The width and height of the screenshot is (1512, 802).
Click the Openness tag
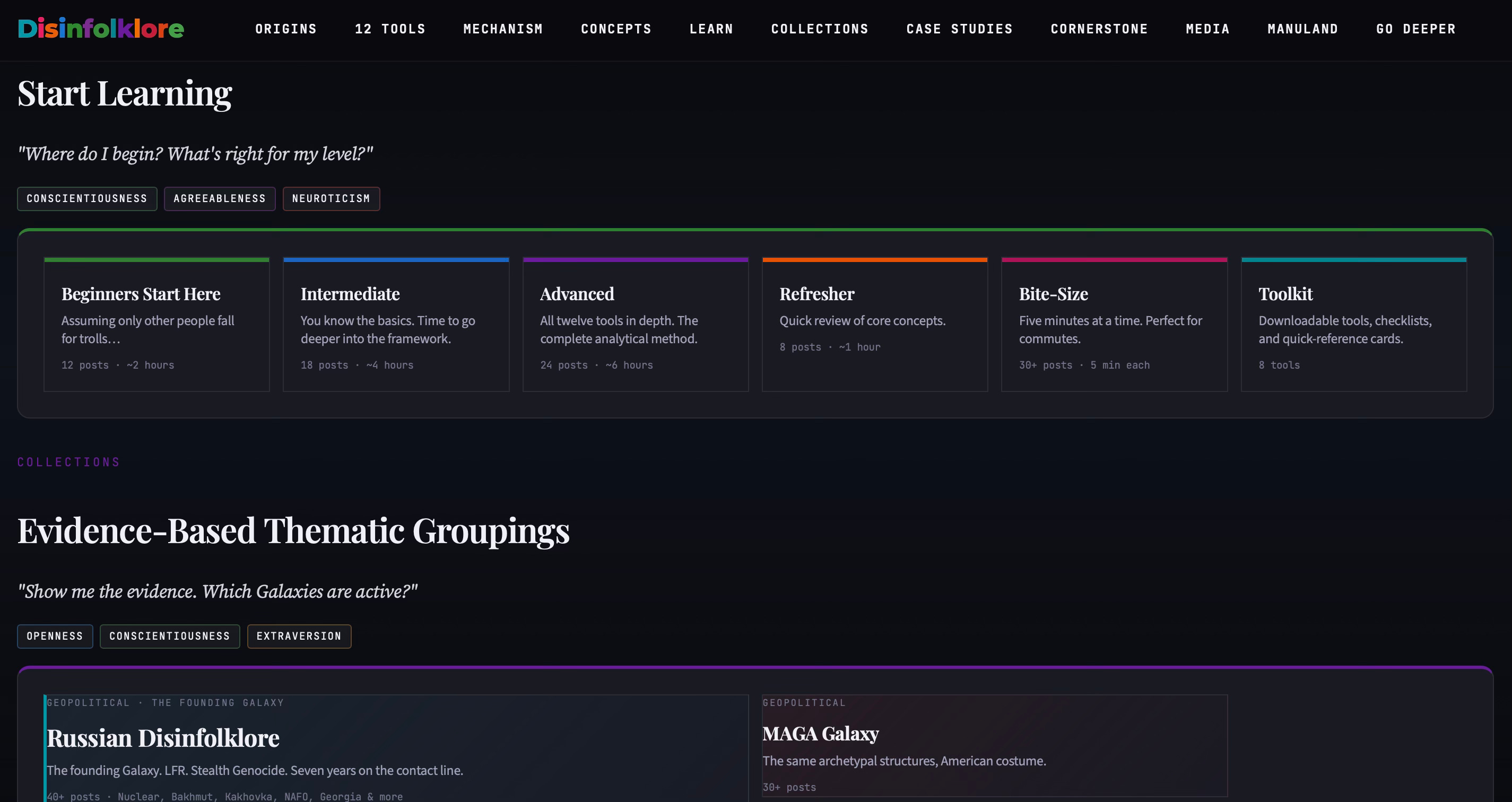[x=55, y=636]
